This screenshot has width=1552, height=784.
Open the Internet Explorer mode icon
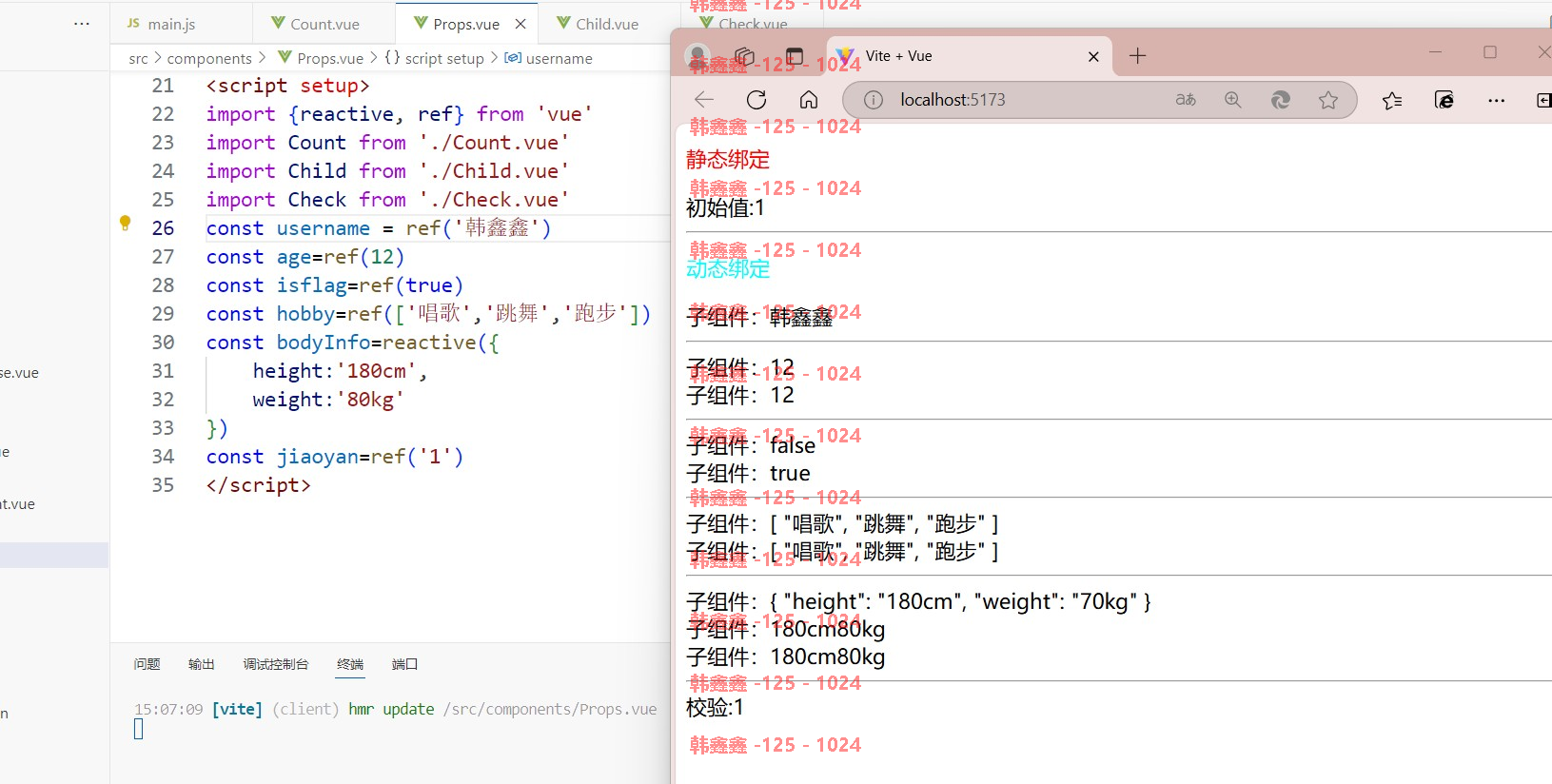1444,100
